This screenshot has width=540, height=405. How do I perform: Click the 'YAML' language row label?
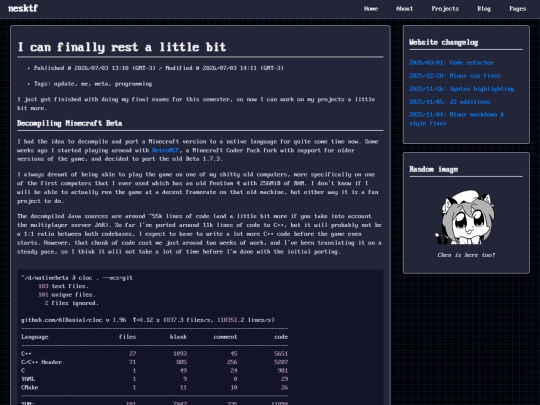pos(28,379)
